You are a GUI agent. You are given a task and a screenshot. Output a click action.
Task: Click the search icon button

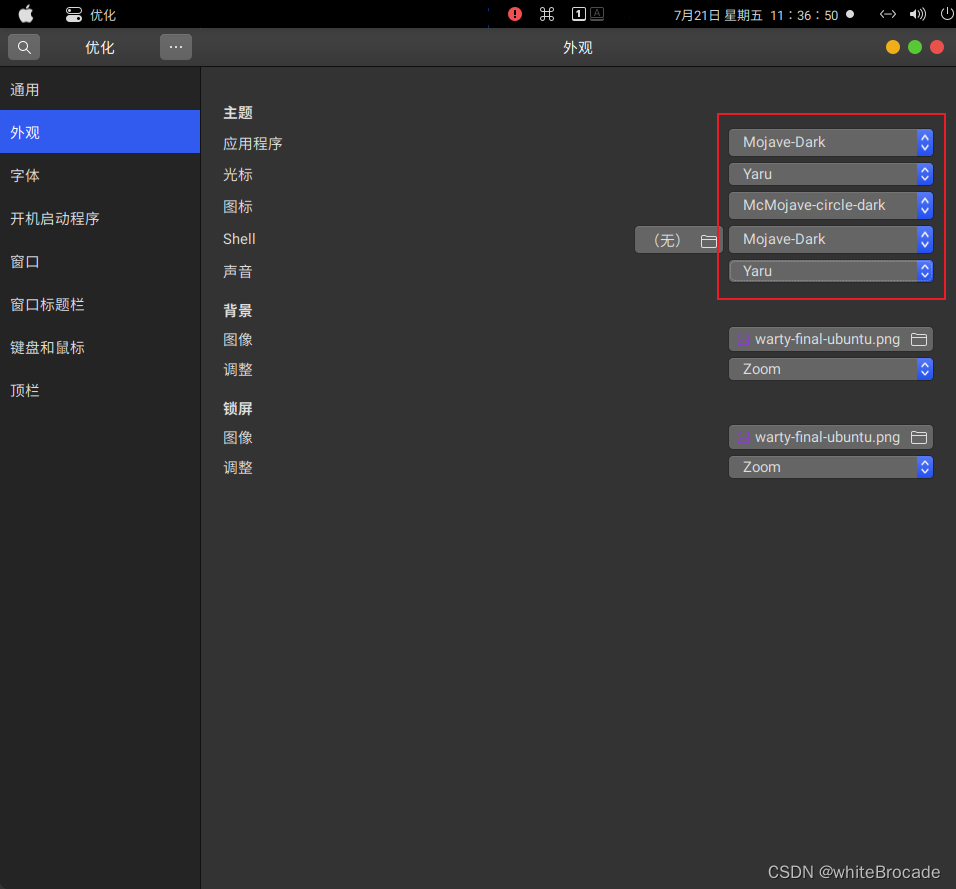24,47
